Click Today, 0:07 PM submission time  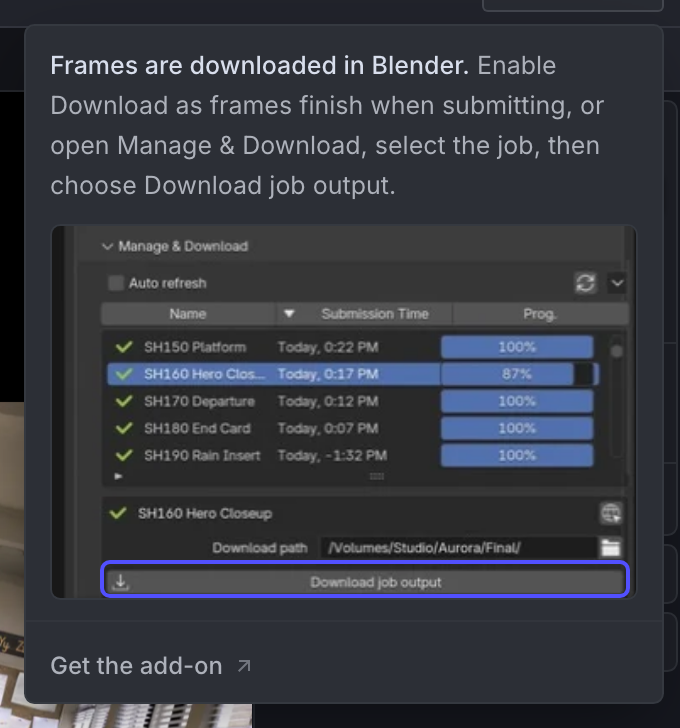pyautogui.click(x=328, y=428)
